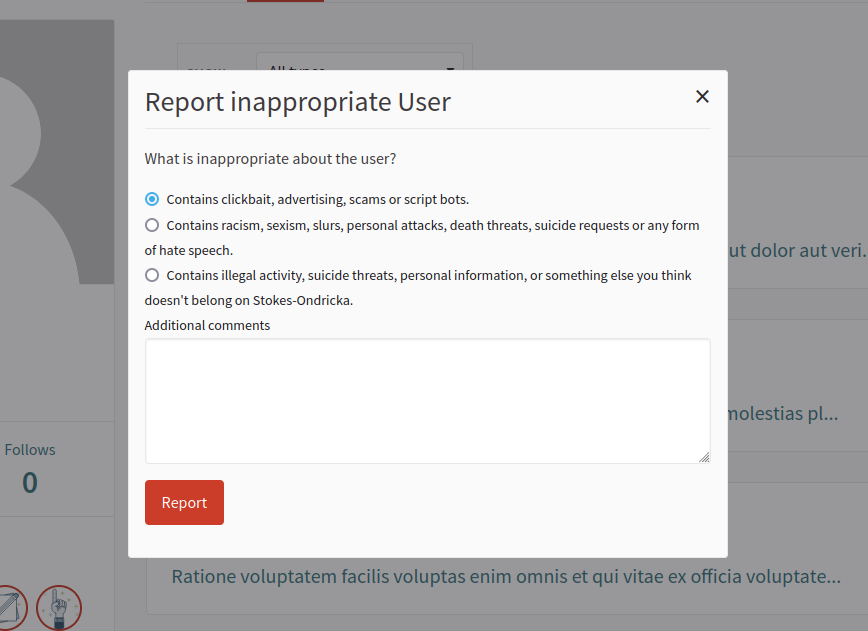Screen dimensions: 868x631
Task: Submit with the red Report button
Action: click(x=184, y=502)
